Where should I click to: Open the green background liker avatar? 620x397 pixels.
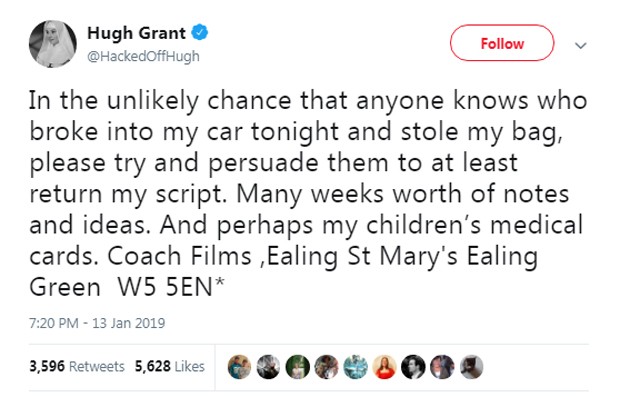point(297,367)
